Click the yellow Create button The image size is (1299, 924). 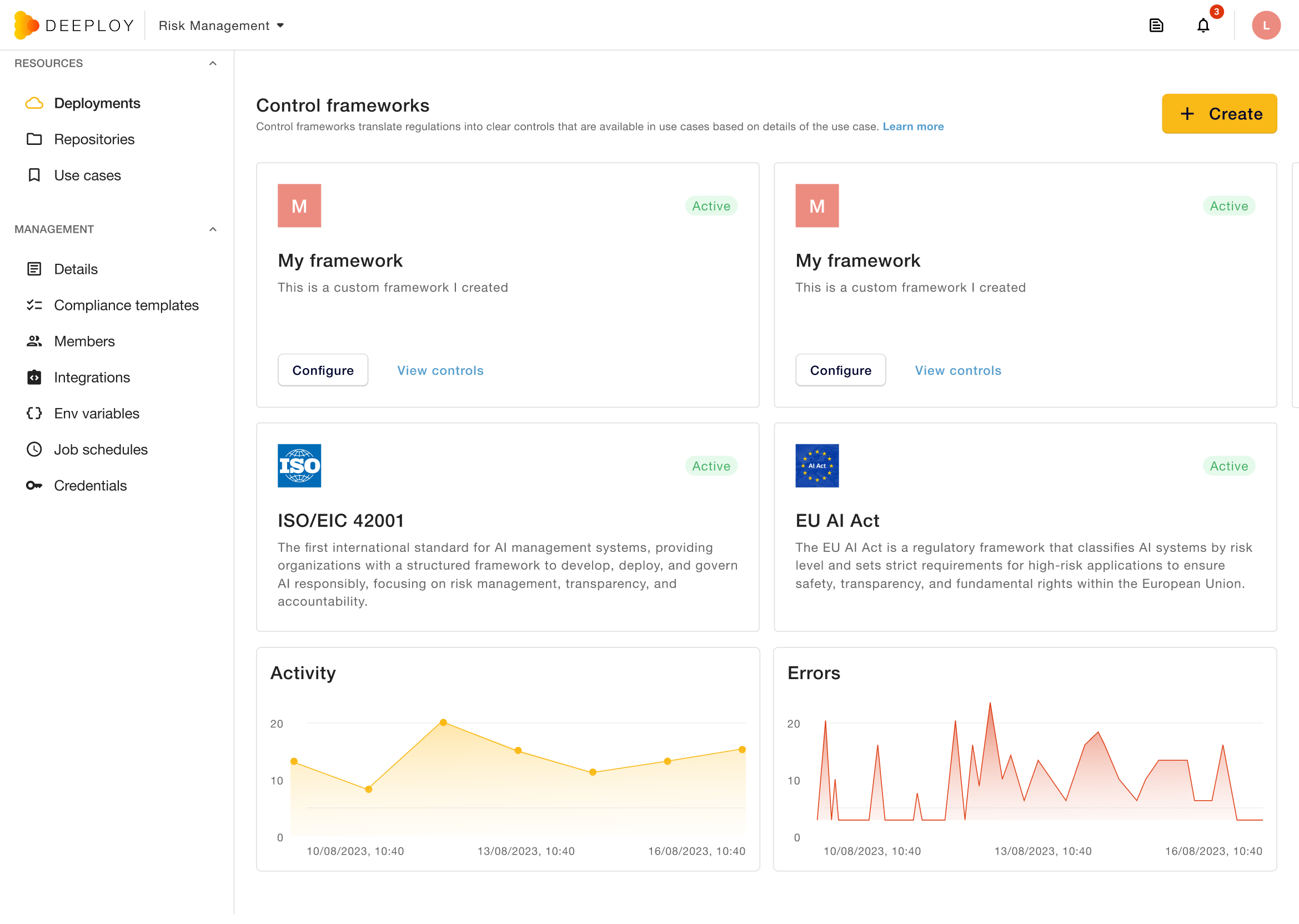[1218, 114]
